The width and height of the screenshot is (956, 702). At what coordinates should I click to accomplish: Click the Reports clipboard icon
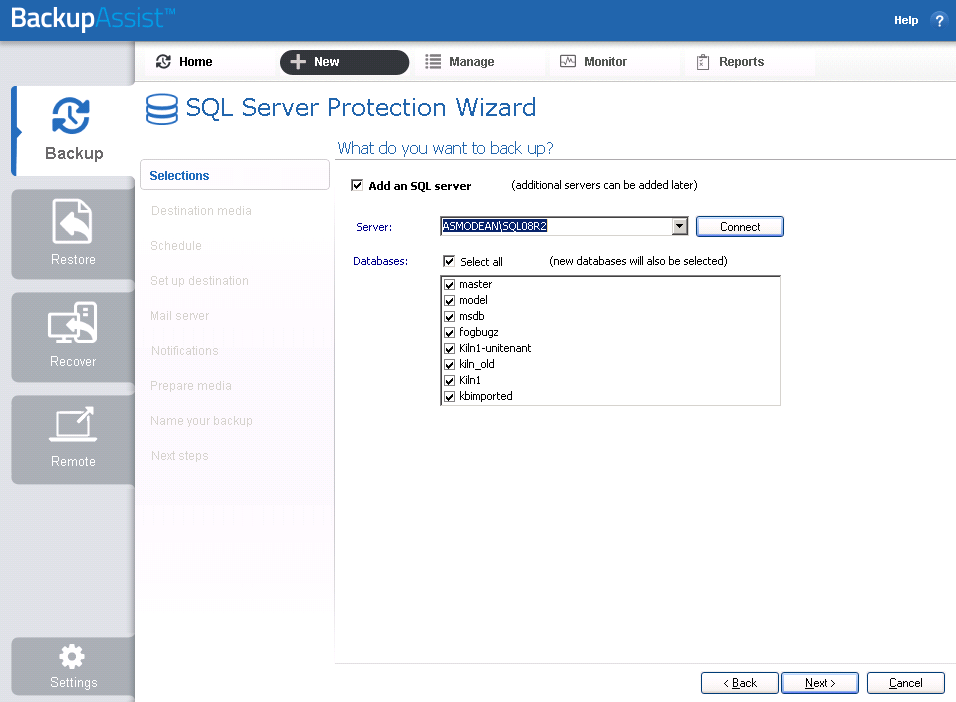(x=703, y=62)
